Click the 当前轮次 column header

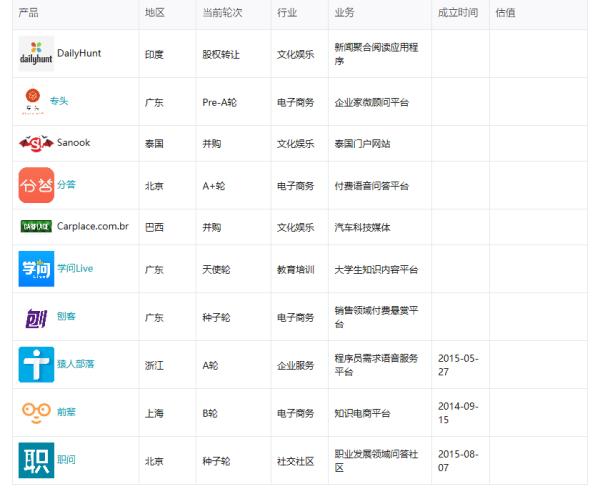[x=222, y=13]
